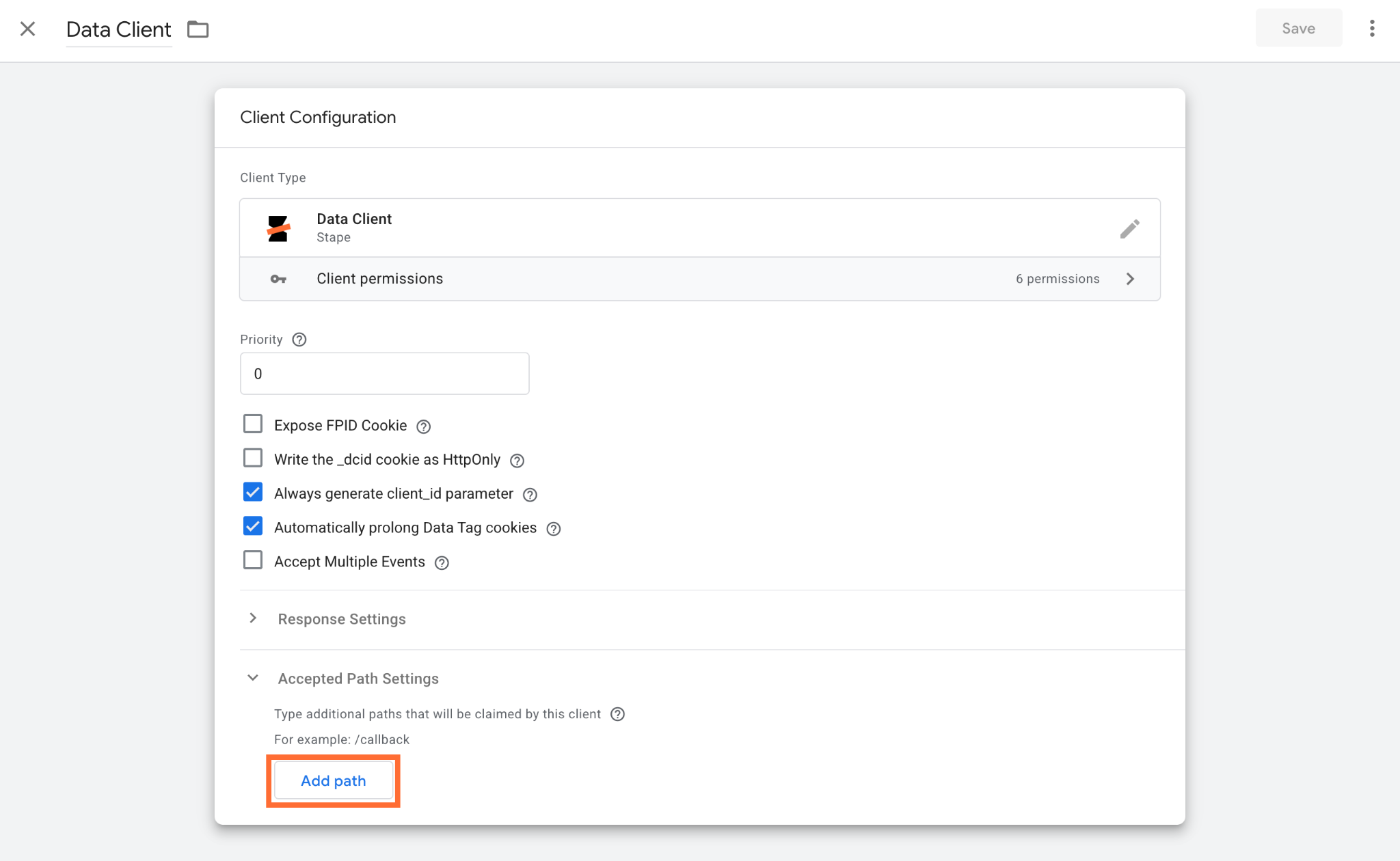Click the help icon next to Priority

(299, 340)
